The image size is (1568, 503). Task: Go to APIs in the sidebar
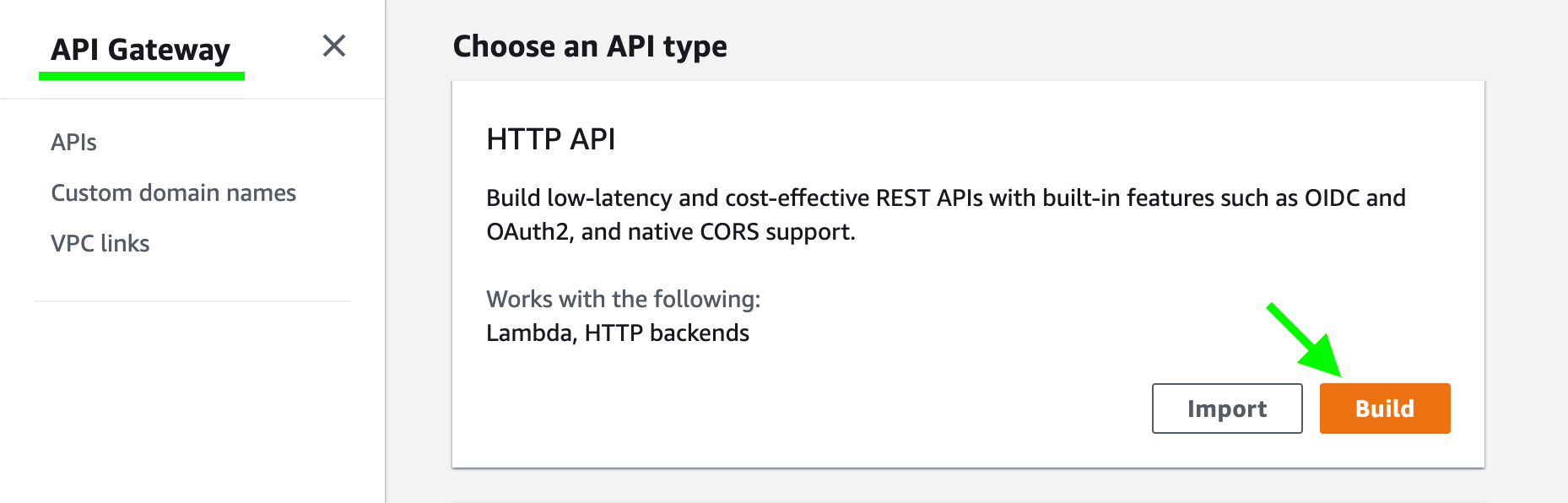tap(74, 143)
